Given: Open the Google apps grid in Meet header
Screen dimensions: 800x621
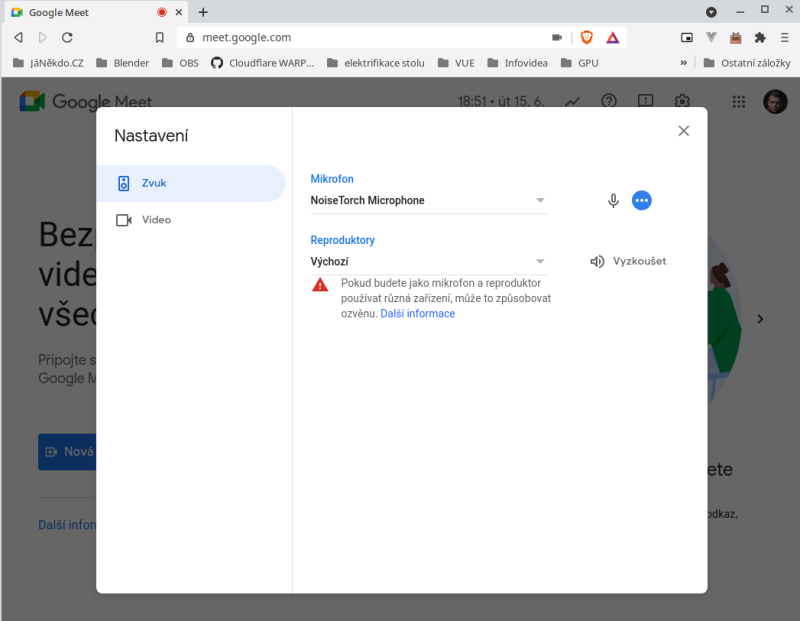Looking at the screenshot, I should coord(738,101).
